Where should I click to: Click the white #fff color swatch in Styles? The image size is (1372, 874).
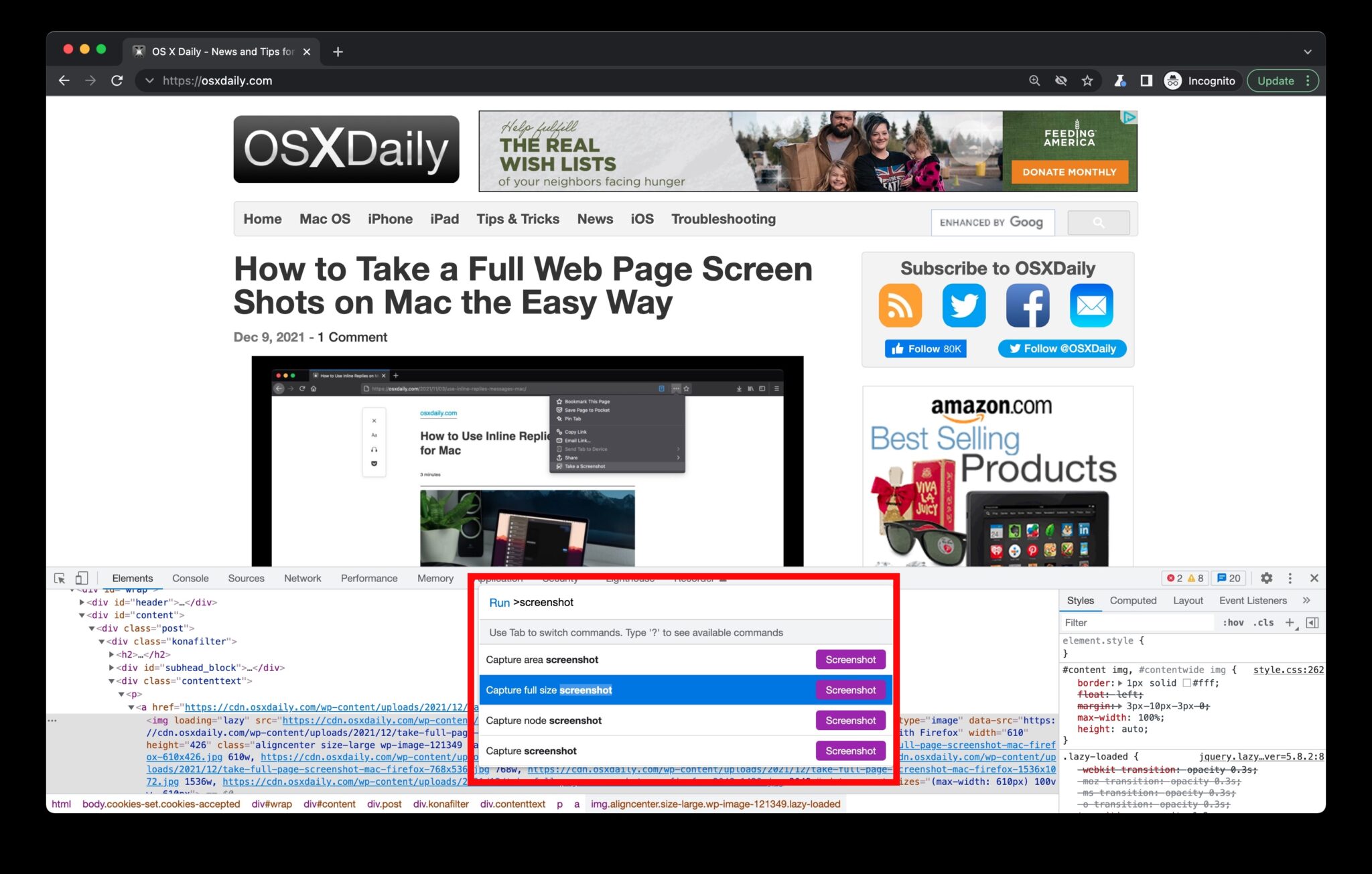pyautogui.click(x=1186, y=682)
